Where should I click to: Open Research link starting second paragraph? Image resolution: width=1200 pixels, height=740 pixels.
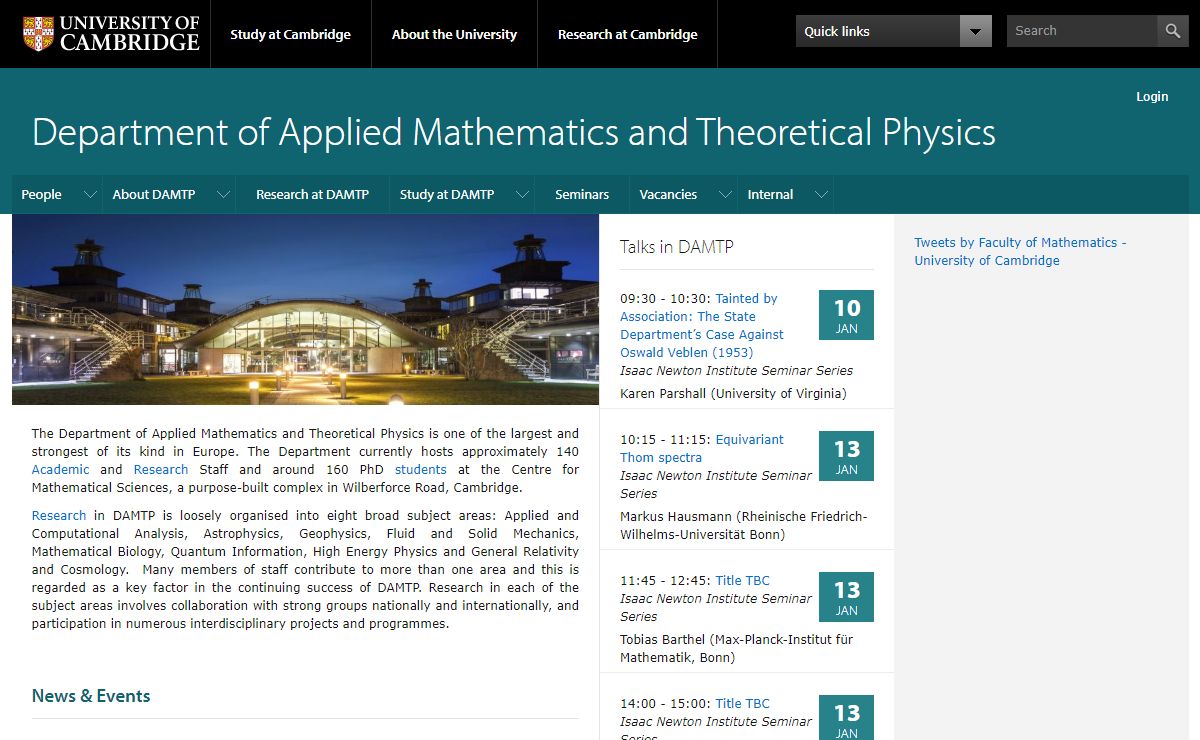pos(59,515)
